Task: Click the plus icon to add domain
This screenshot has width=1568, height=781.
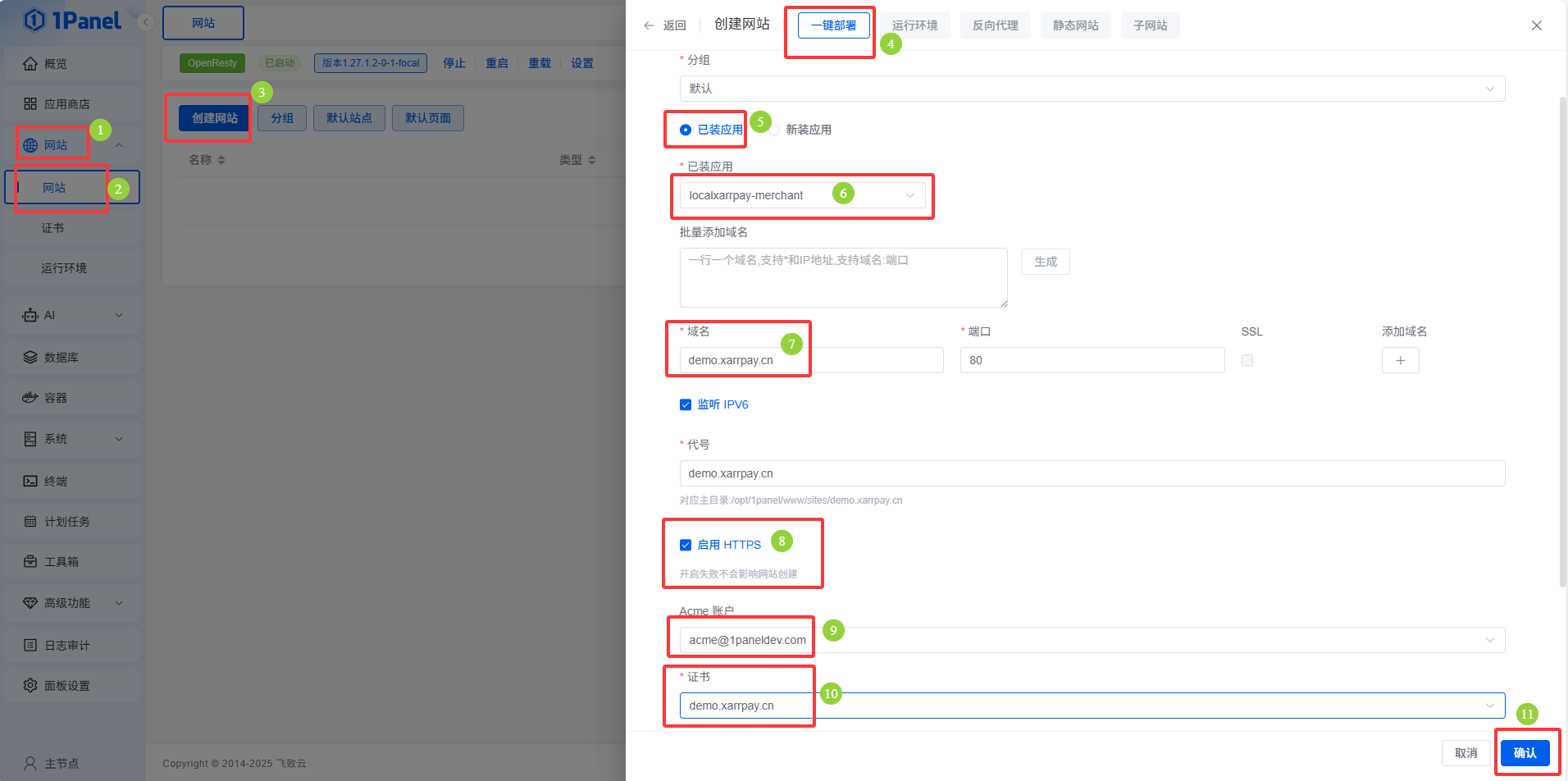Action: pyautogui.click(x=1400, y=361)
